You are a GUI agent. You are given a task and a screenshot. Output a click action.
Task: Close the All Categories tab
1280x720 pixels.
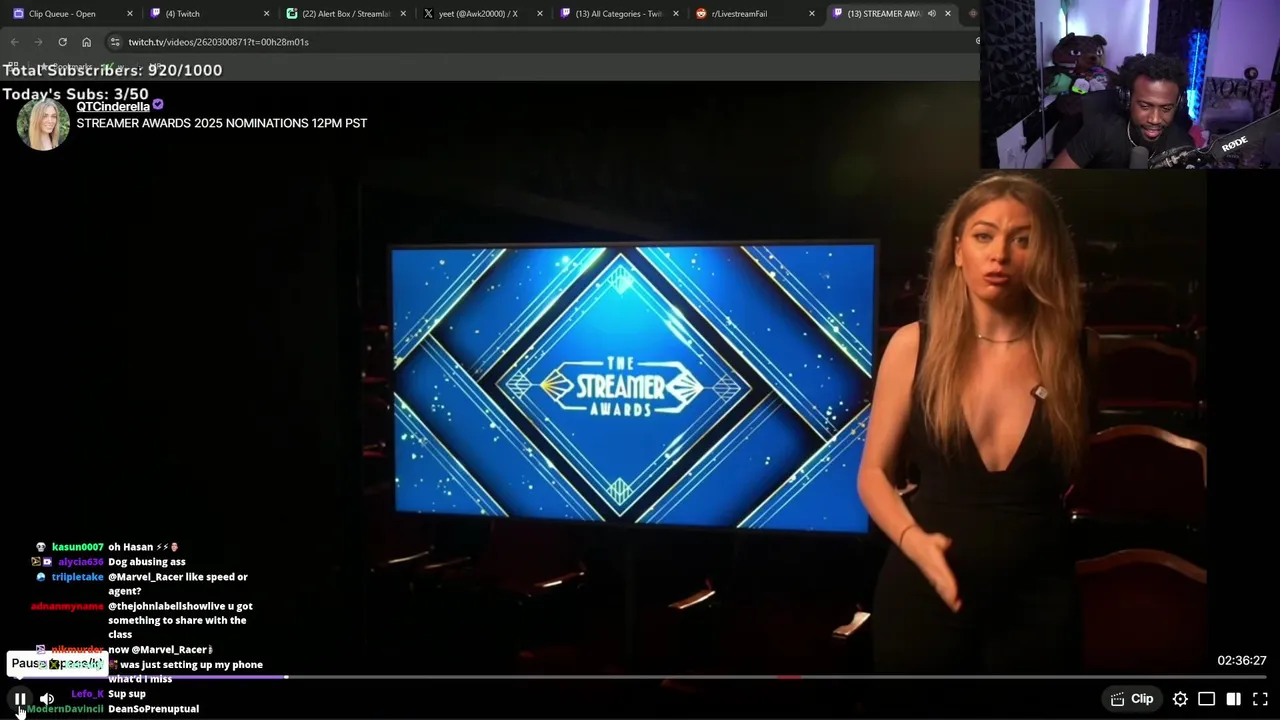(x=676, y=14)
